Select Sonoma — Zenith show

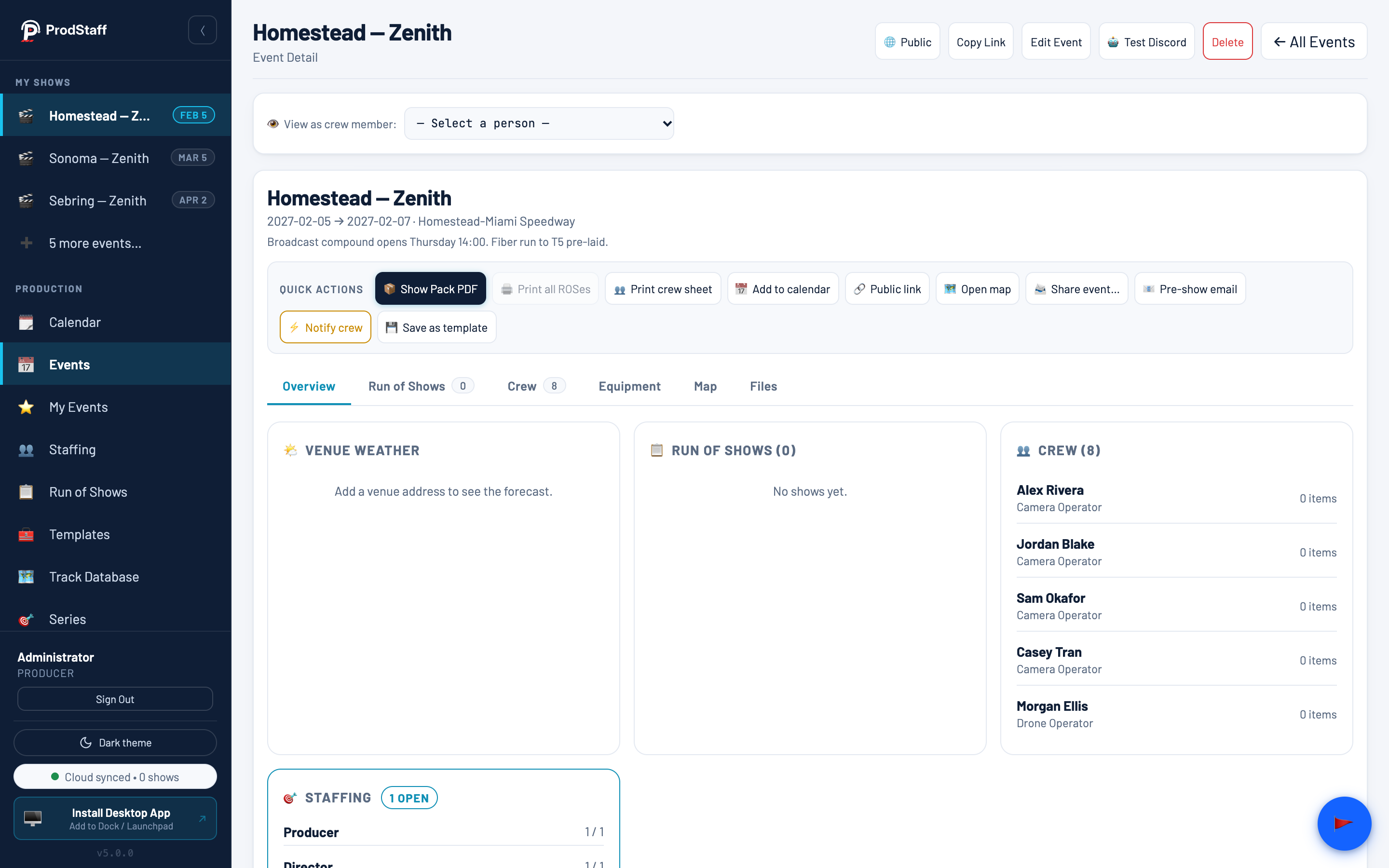tap(115, 158)
